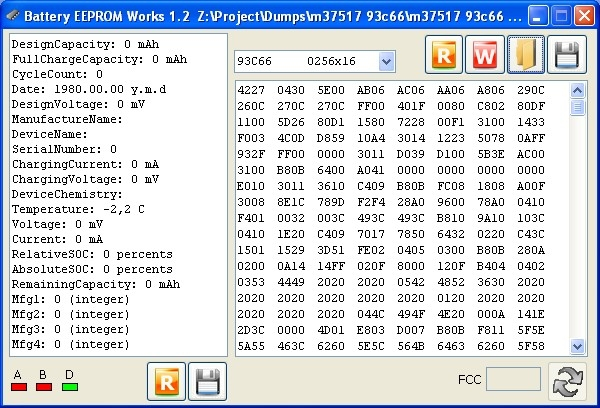The height and width of the screenshot is (408, 600).
Task: Click the red indicator under label A
Action: (x=19, y=387)
